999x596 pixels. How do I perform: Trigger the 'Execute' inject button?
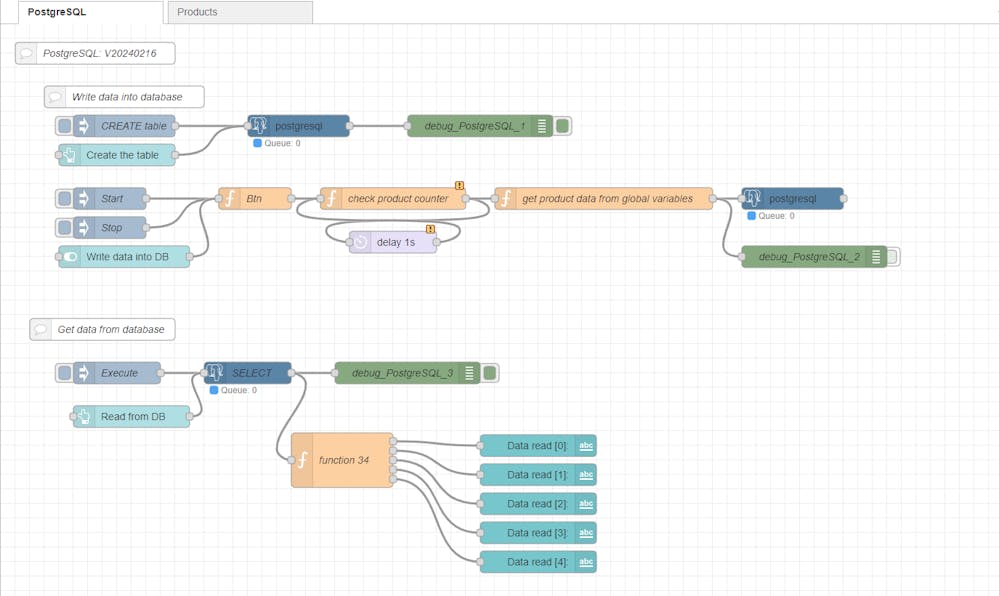[x=64, y=373]
